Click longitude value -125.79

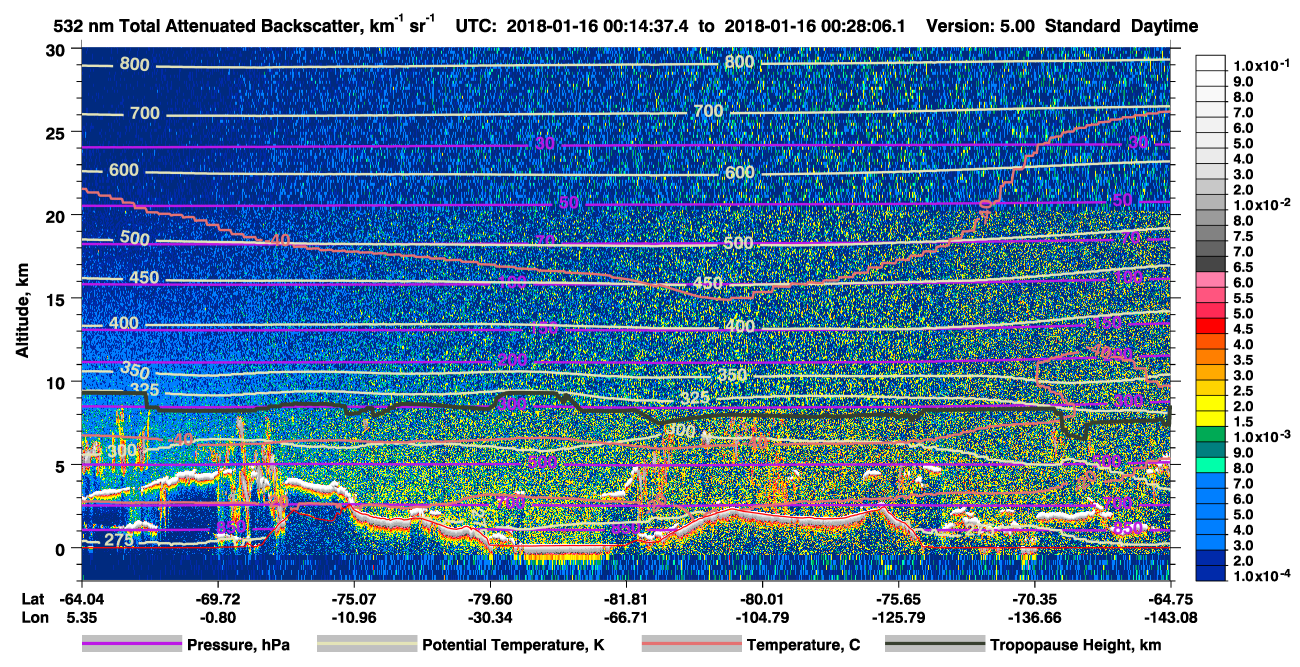click(x=898, y=617)
